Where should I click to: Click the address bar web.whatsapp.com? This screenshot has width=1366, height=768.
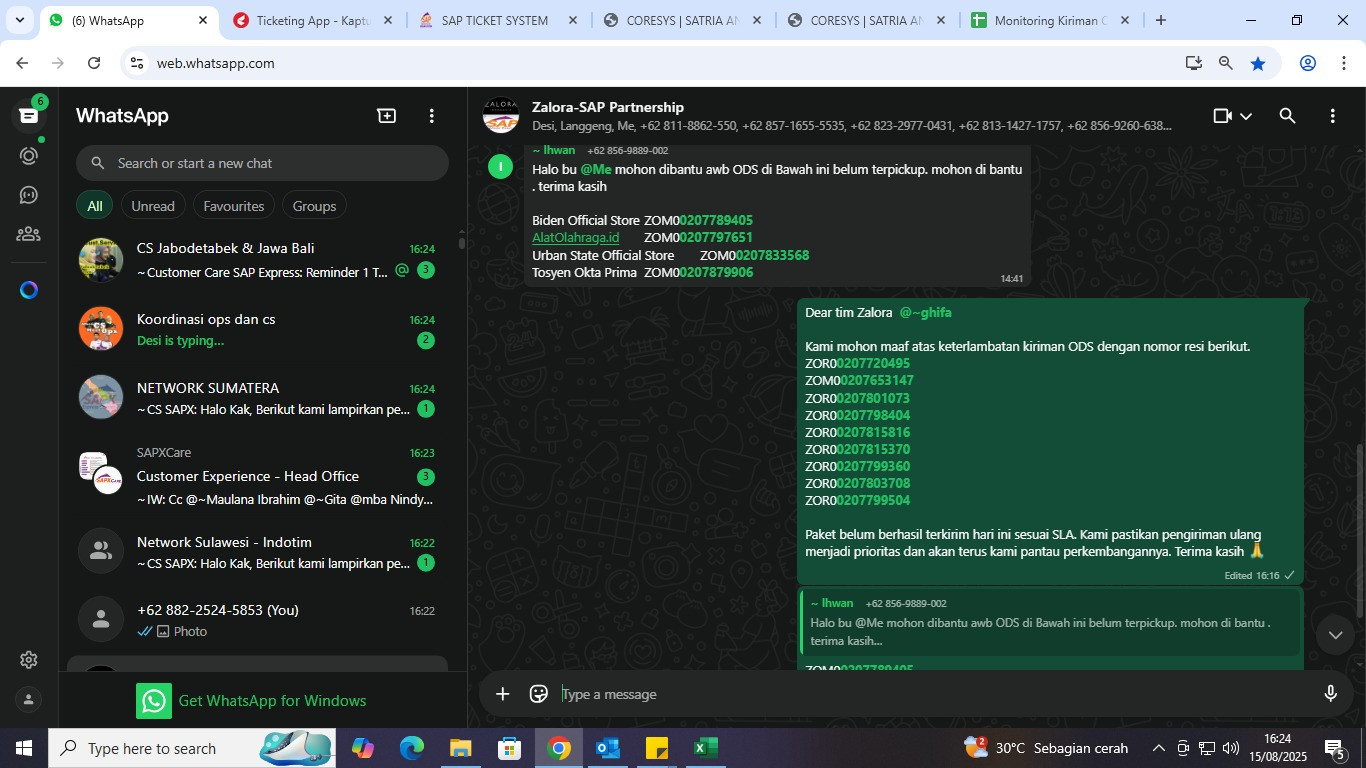click(x=215, y=63)
